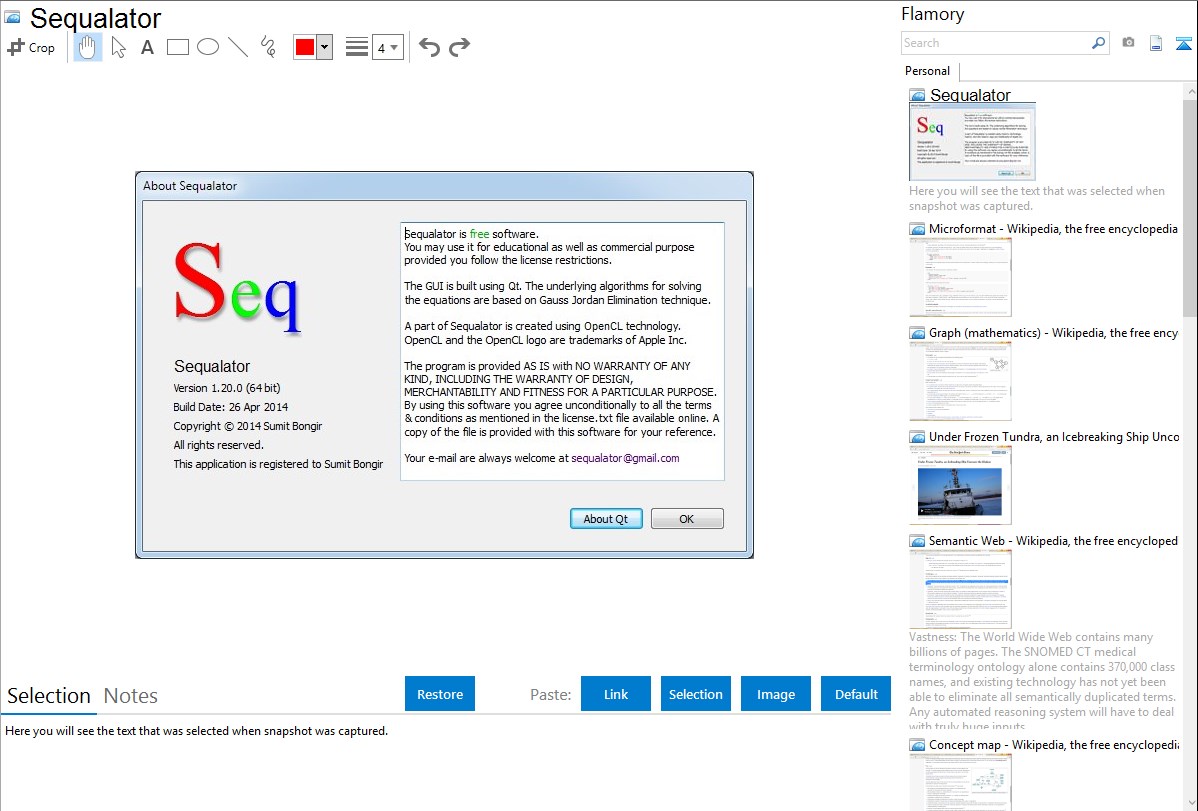Screen dimensions: 1198x811
Task: Open the Concept map snapshot thumbnail
Action: point(960,782)
